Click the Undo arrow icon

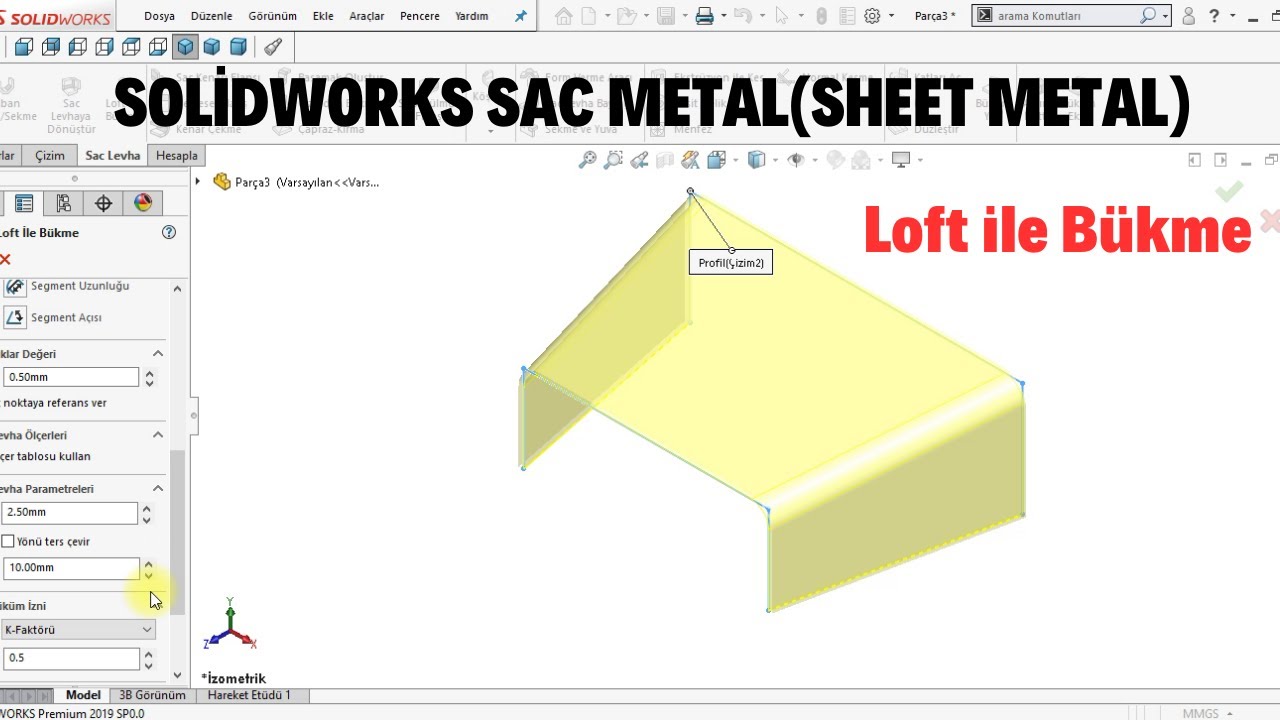coord(741,16)
